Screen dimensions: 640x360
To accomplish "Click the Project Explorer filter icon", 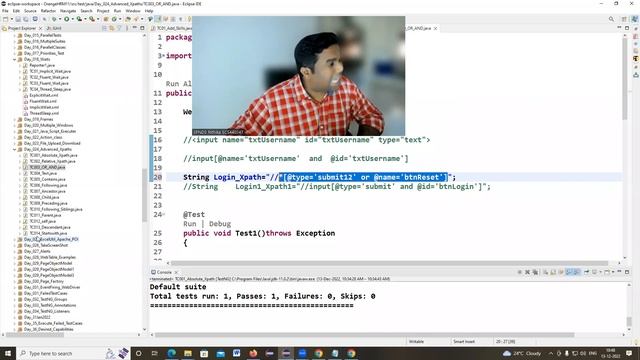I will 119,28.
